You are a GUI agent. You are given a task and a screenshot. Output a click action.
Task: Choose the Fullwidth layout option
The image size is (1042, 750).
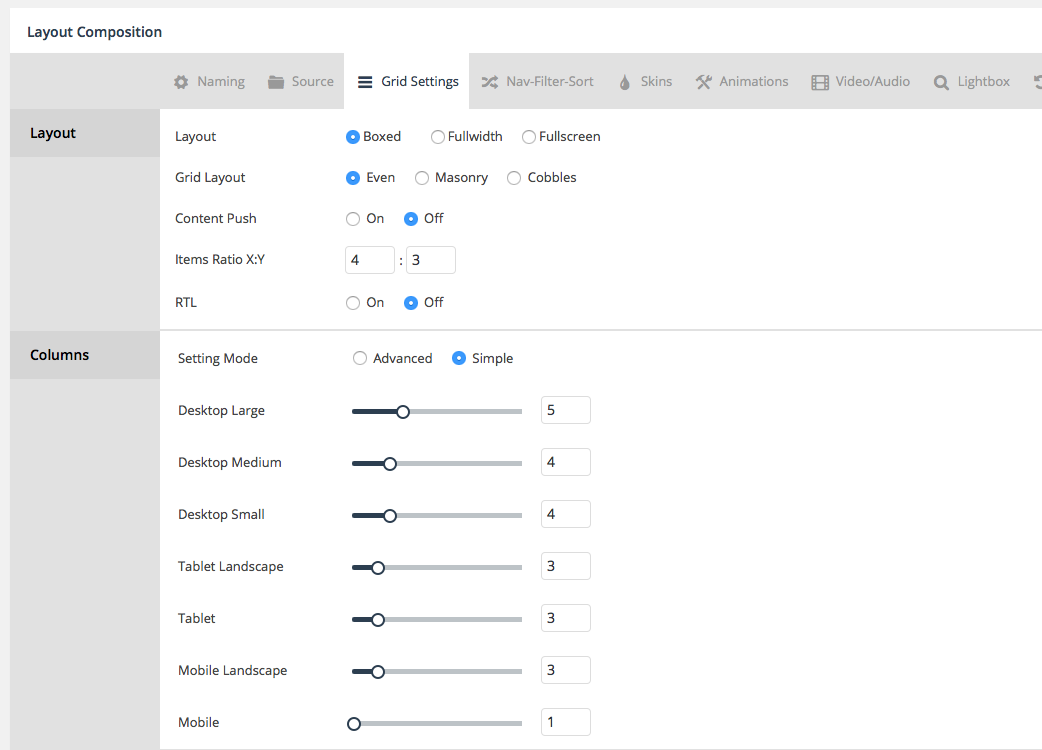(x=437, y=137)
